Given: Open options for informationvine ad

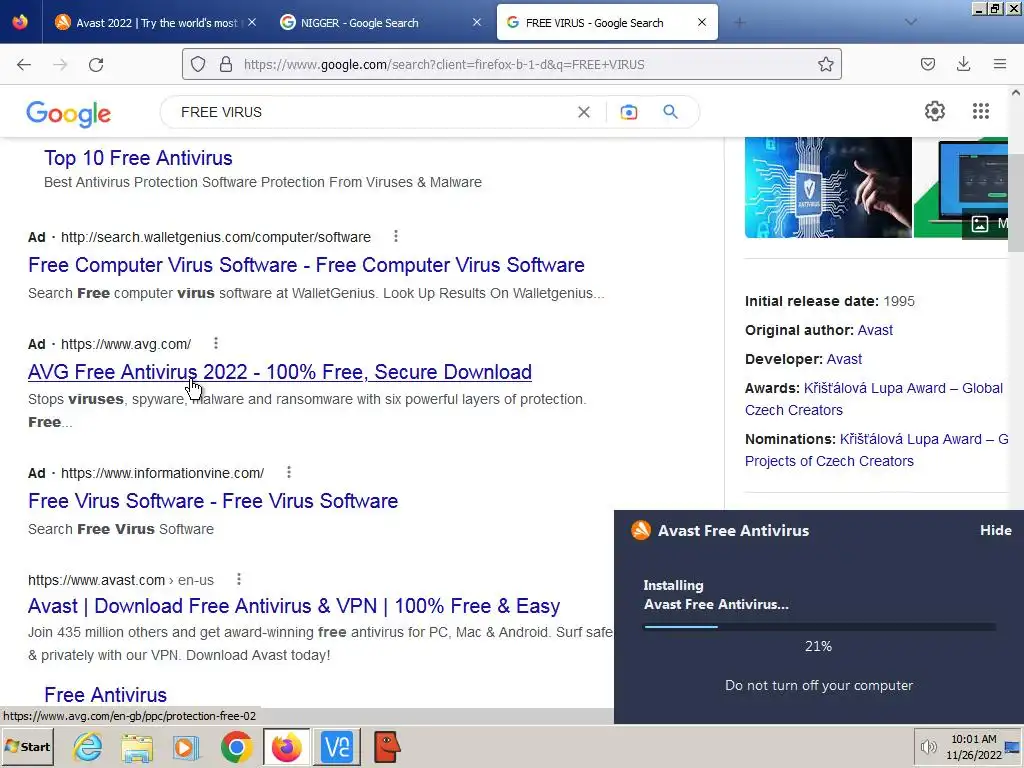Looking at the screenshot, I should click(289, 472).
